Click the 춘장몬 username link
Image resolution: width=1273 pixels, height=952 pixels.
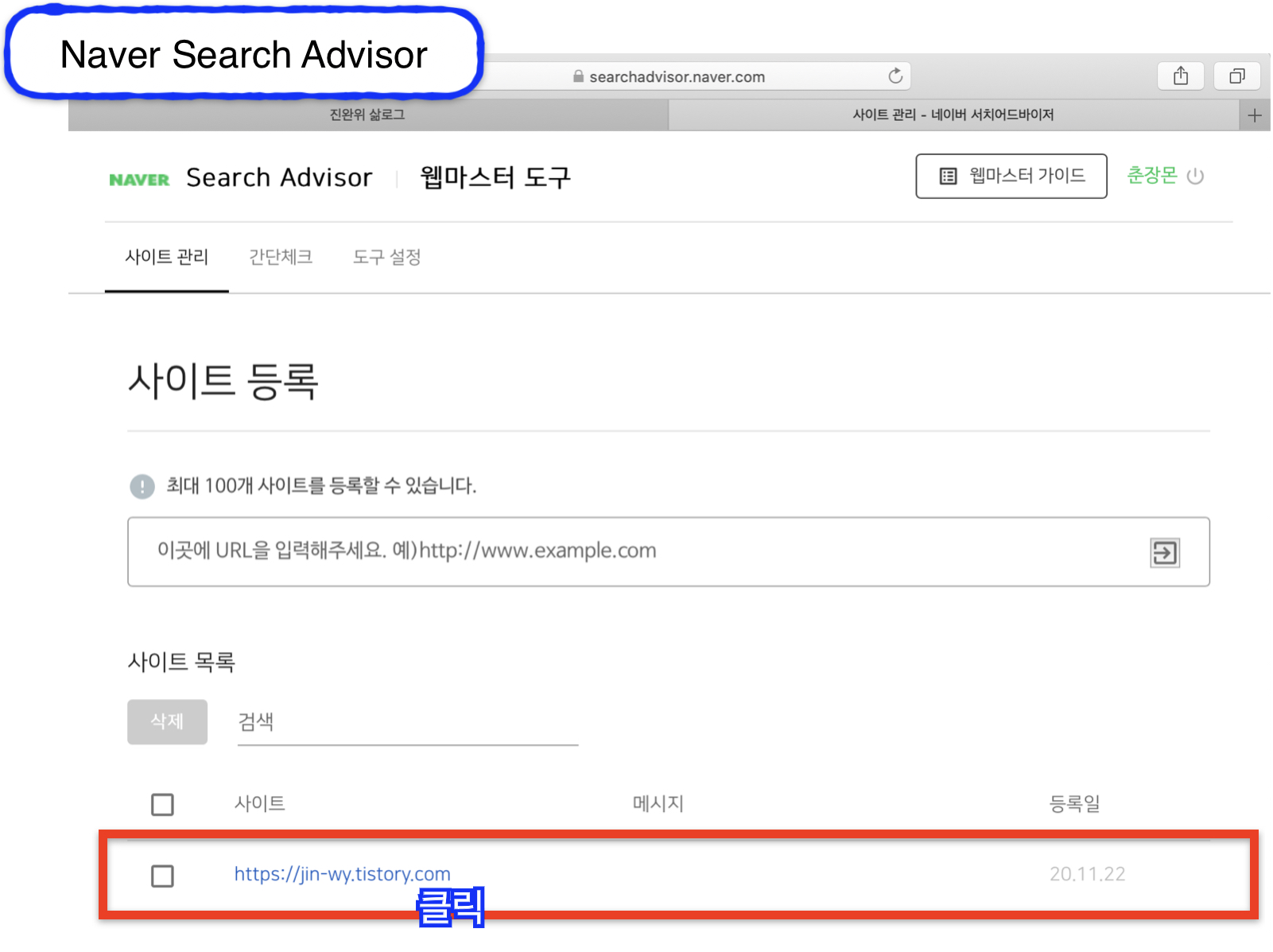click(1151, 175)
